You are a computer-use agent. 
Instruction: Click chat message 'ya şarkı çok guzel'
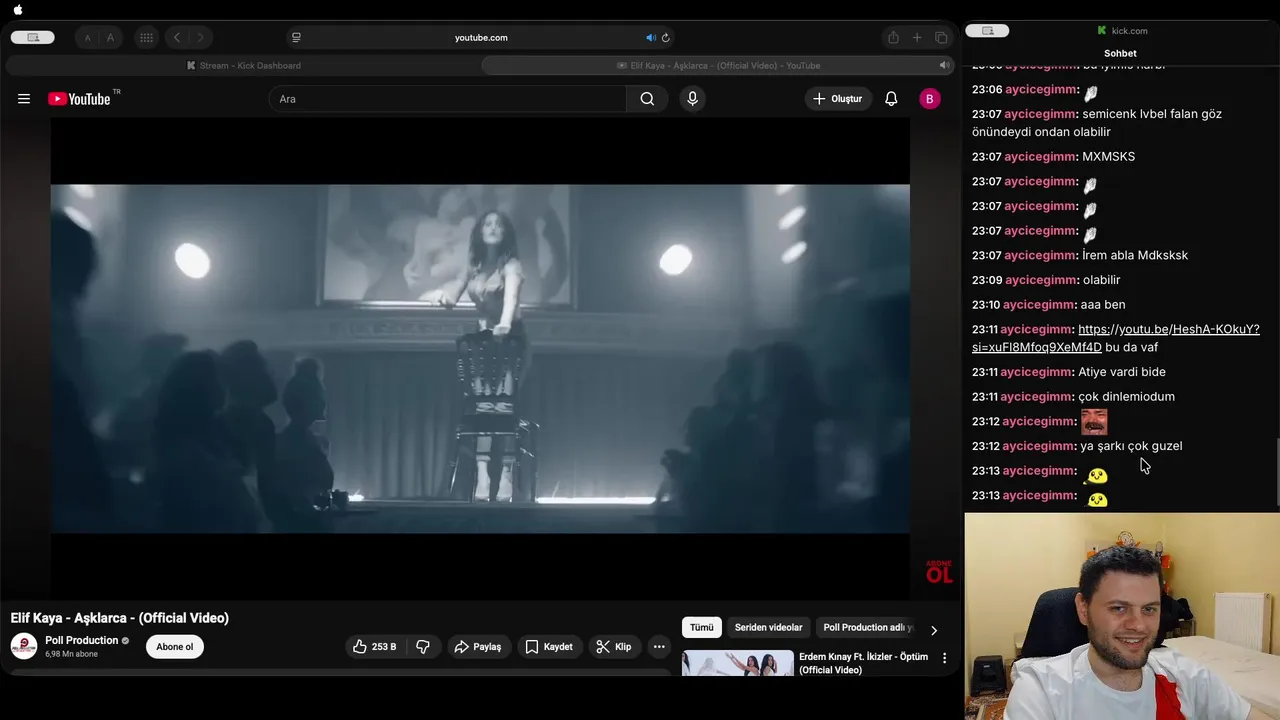click(x=1131, y=446)
